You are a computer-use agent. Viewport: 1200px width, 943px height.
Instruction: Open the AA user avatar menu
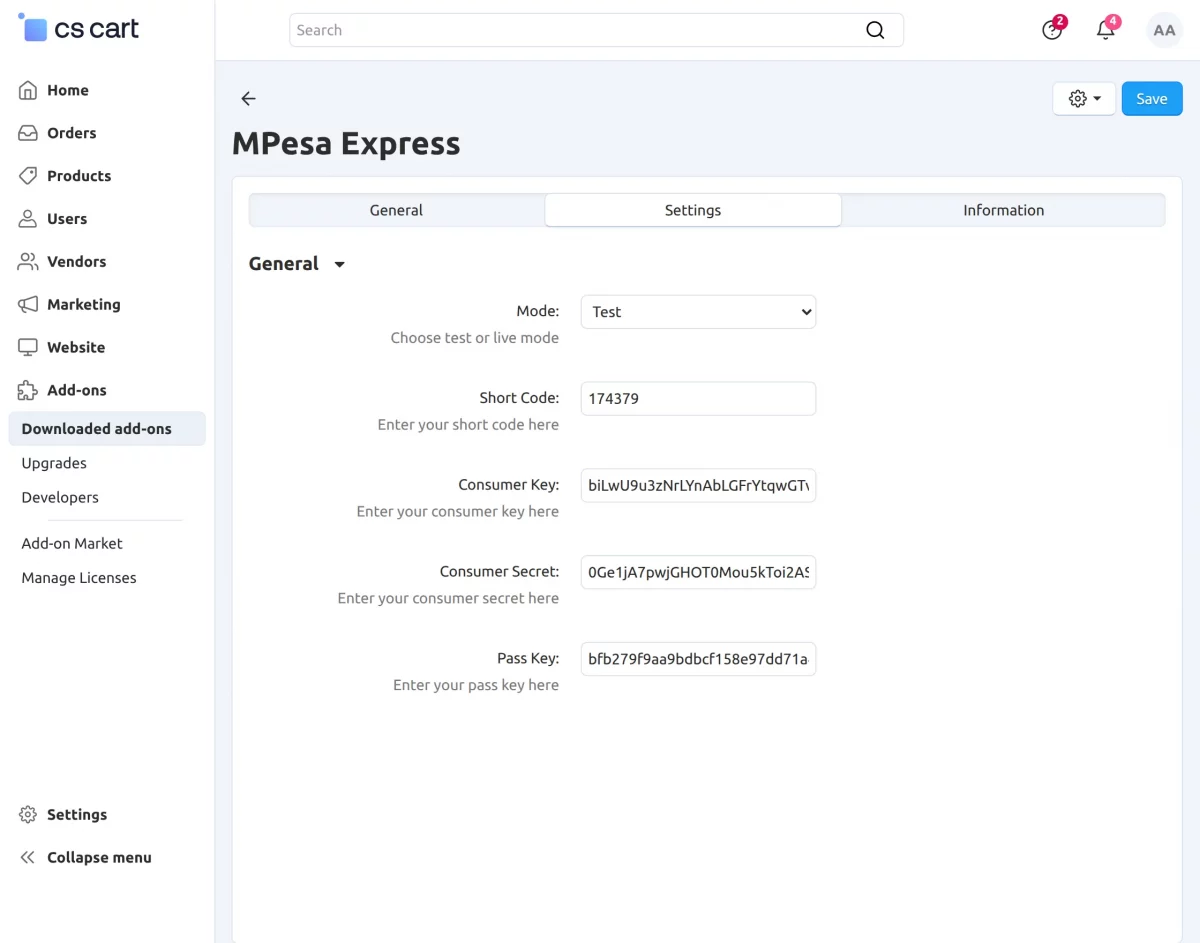[1164, 30]
